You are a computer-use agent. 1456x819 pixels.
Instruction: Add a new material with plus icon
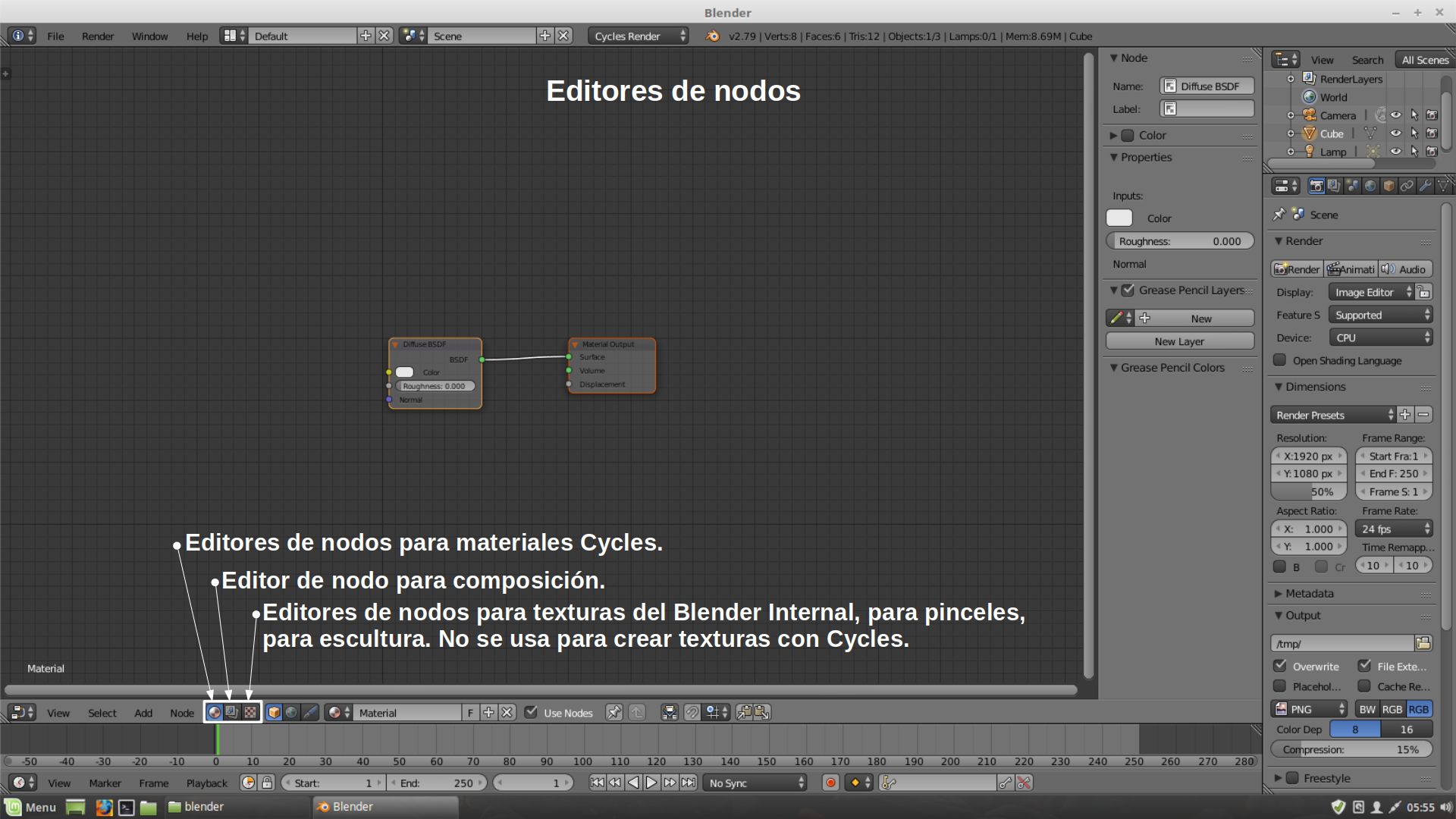tap(488, 712)
